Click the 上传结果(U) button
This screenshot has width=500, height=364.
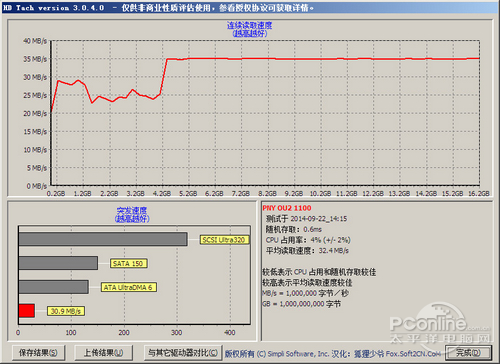(103, 352)
